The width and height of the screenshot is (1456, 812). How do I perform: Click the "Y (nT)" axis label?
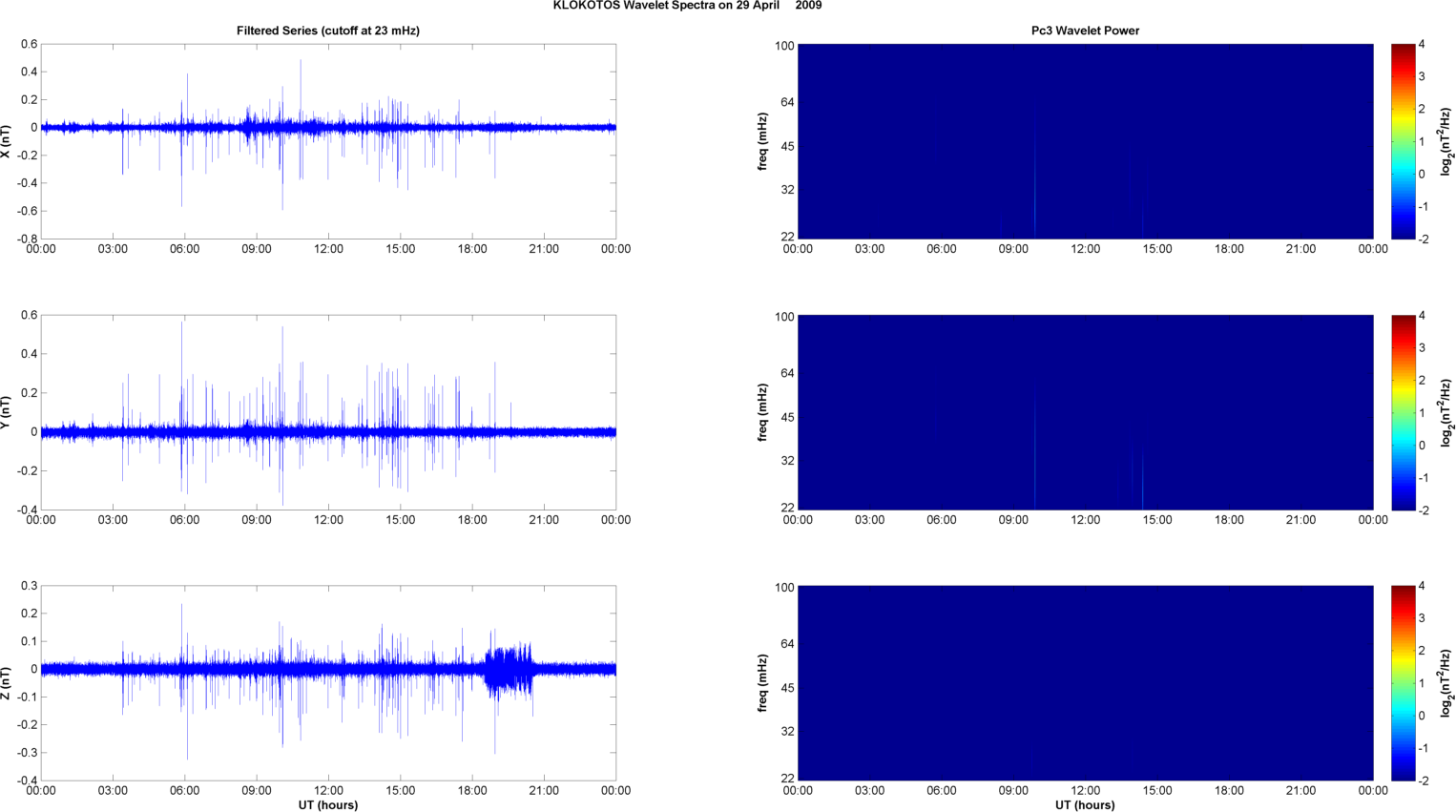7,412
